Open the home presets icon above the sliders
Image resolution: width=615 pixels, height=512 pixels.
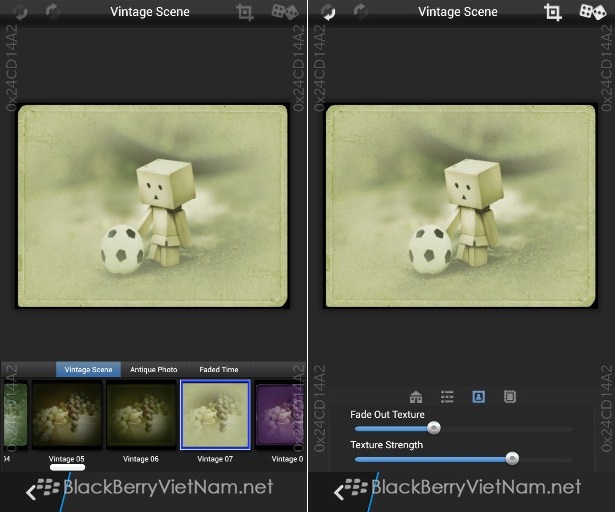coord(416,397)
